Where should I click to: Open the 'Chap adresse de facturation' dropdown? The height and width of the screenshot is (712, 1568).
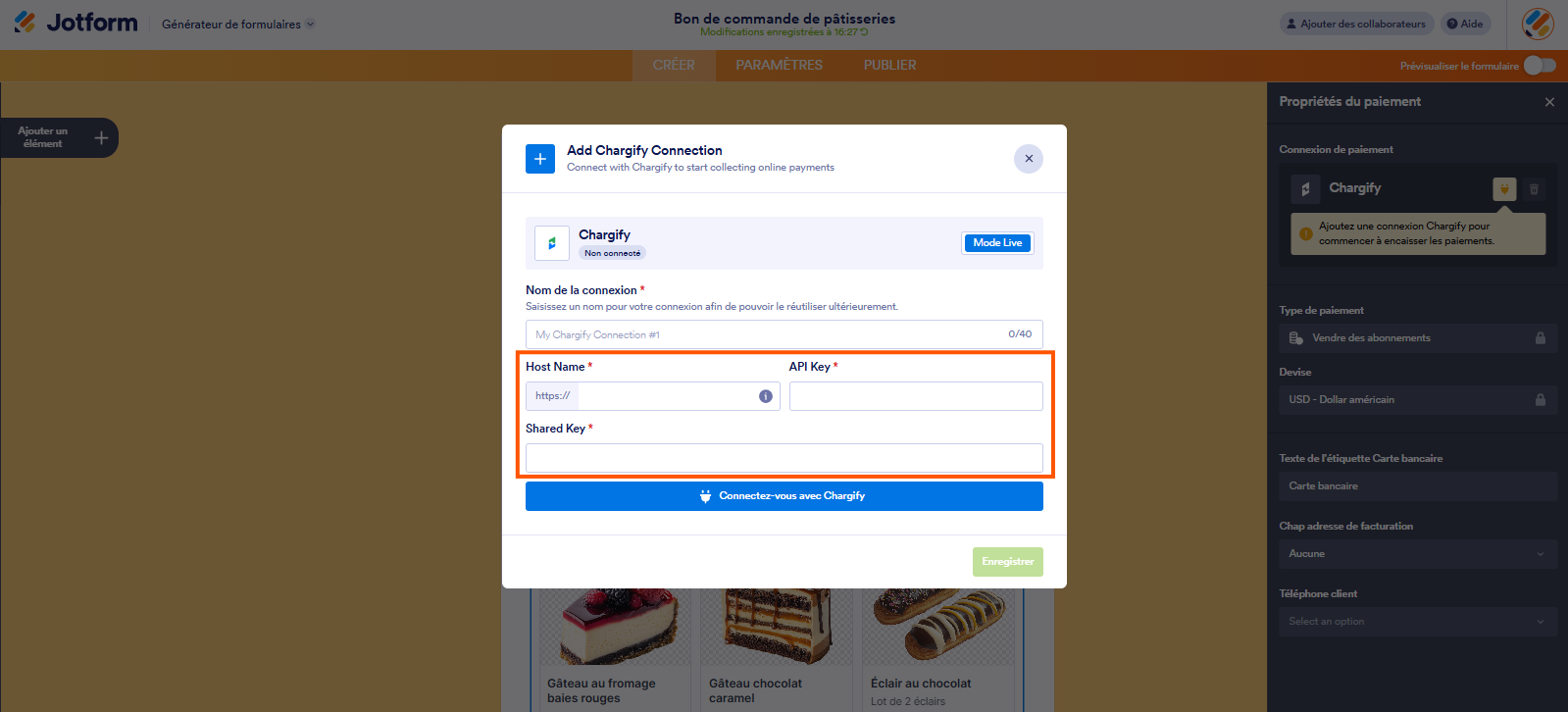coord(1416,553)
